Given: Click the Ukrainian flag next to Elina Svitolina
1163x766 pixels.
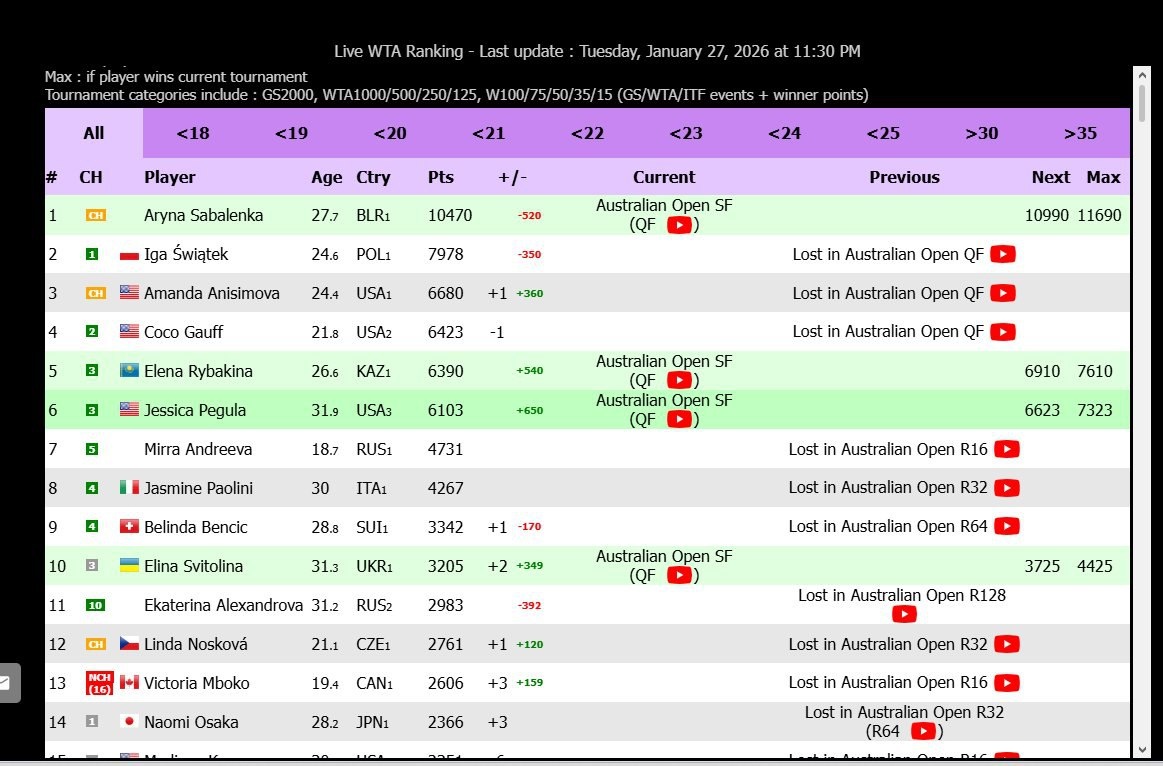Looking at the screenshot, I should [129, 565].
